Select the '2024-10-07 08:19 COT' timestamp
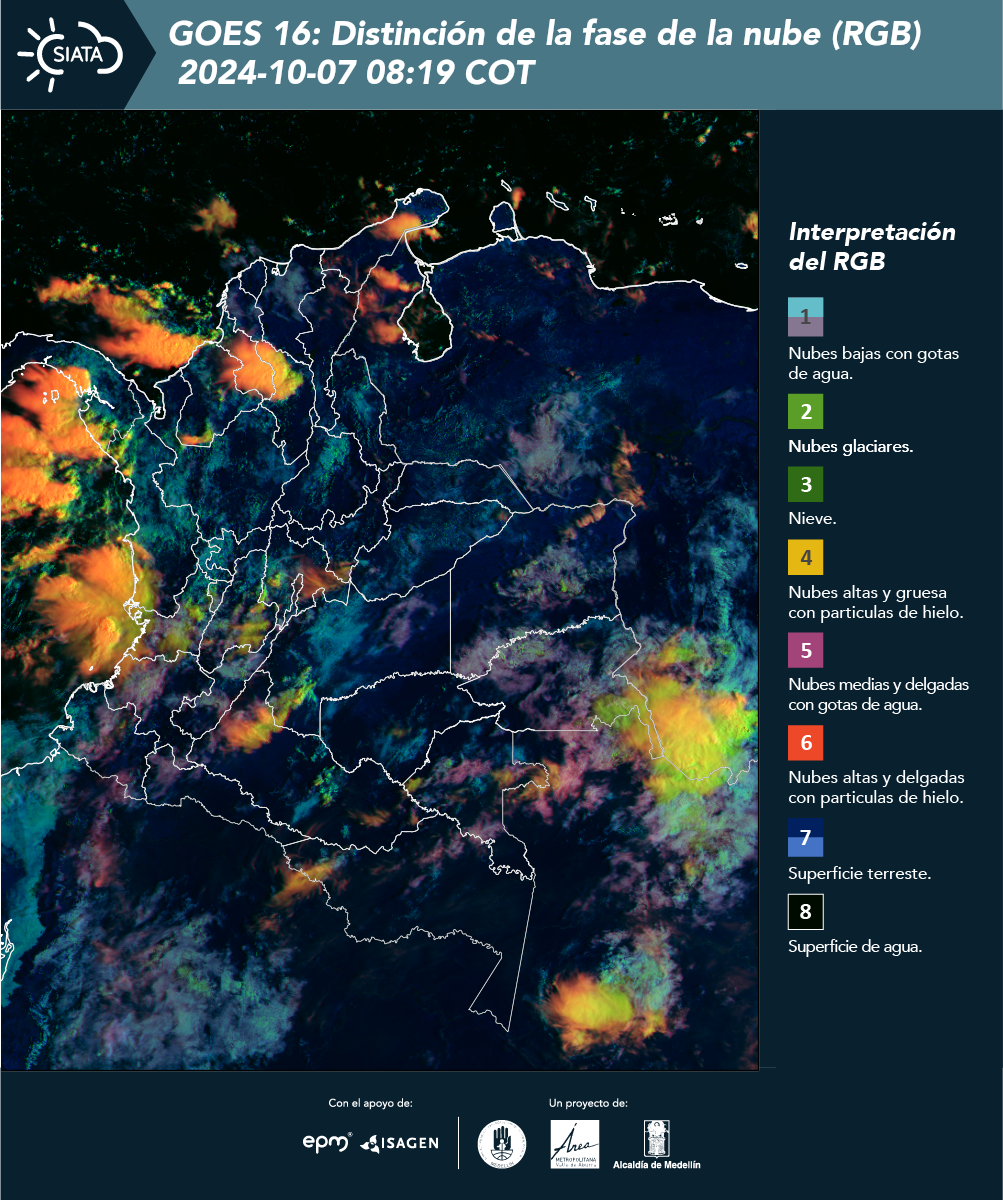 356,74
